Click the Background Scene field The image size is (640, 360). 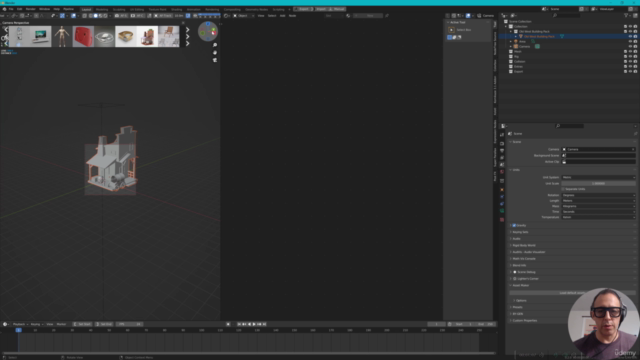[x=599, y=156]
